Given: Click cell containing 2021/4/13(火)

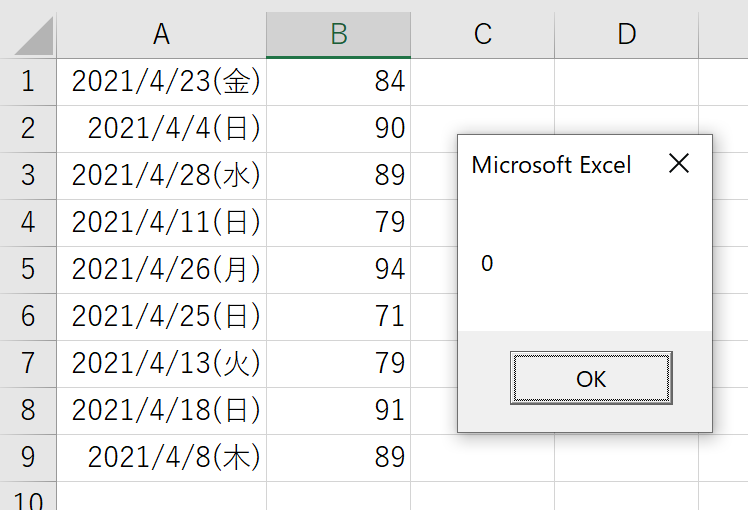Looking at the screenshot, I should click(x=161, y=364).
